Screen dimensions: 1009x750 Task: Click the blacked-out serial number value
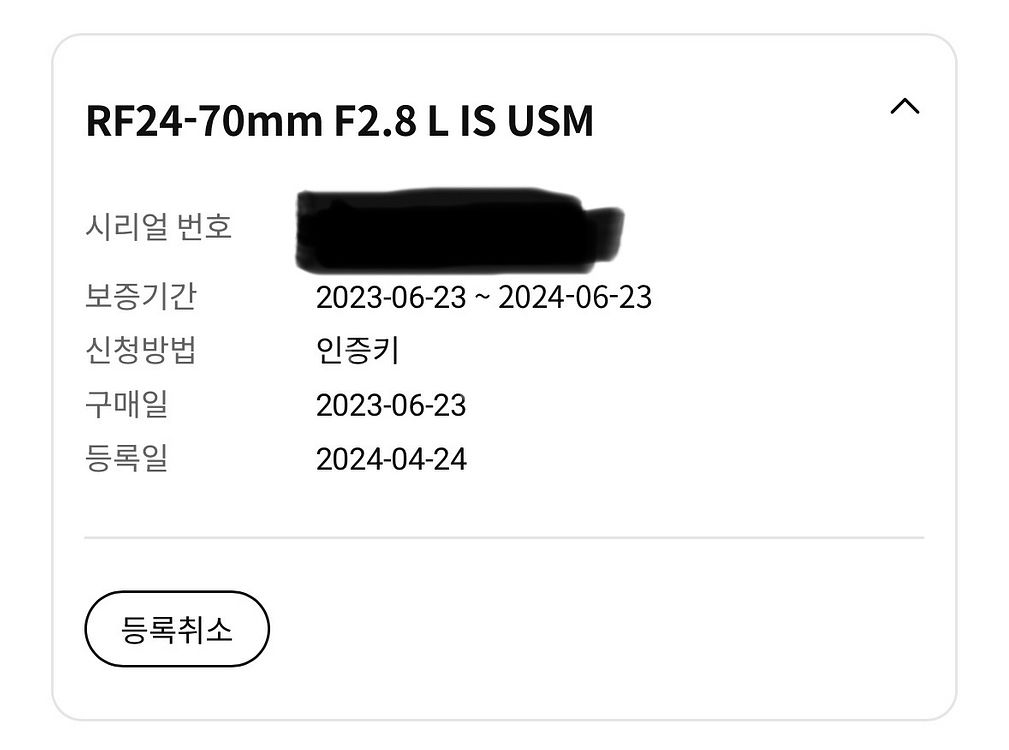tap(455, 229)
